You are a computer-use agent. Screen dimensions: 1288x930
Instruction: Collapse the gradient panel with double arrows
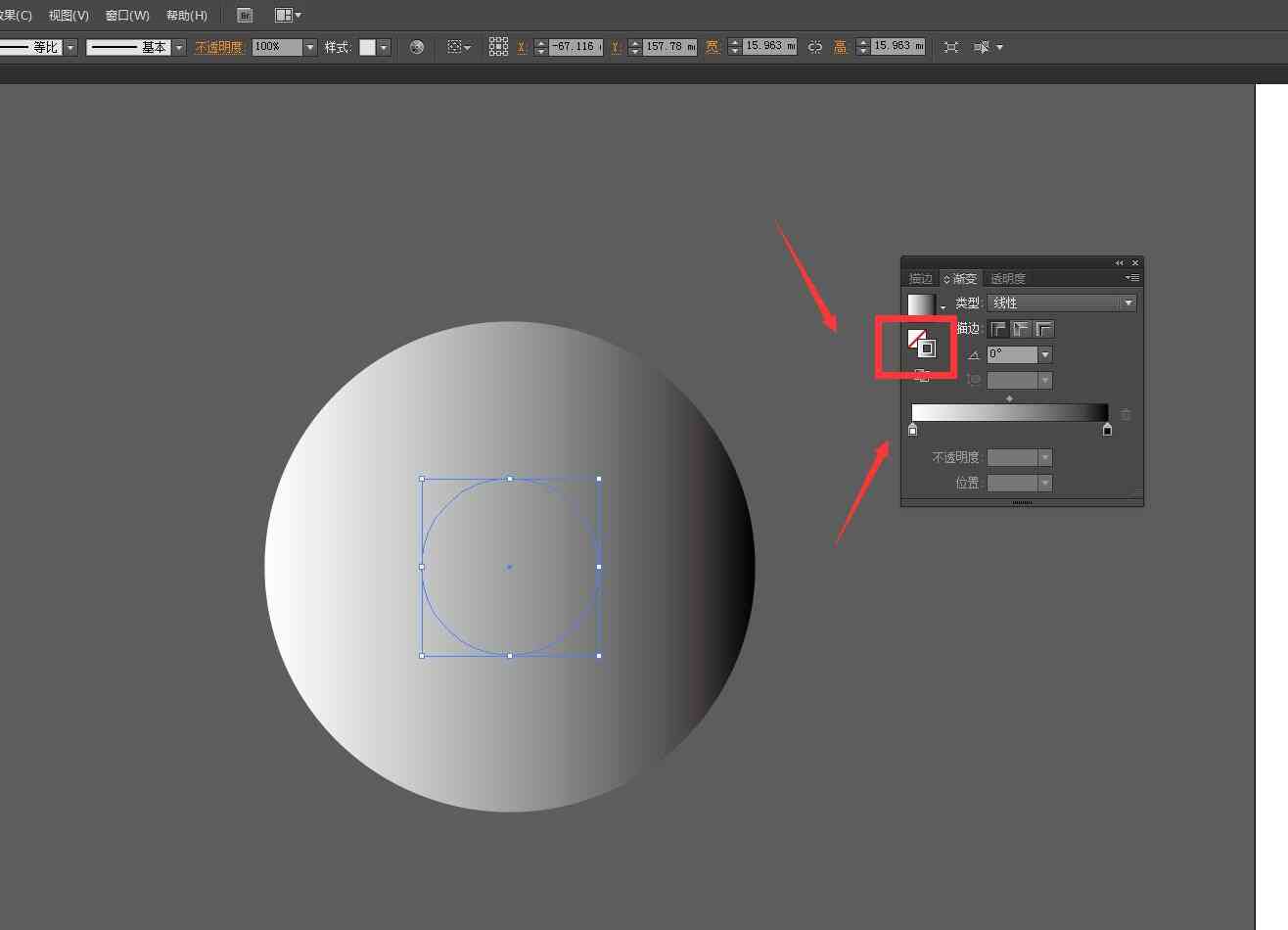pos(1120,263)
